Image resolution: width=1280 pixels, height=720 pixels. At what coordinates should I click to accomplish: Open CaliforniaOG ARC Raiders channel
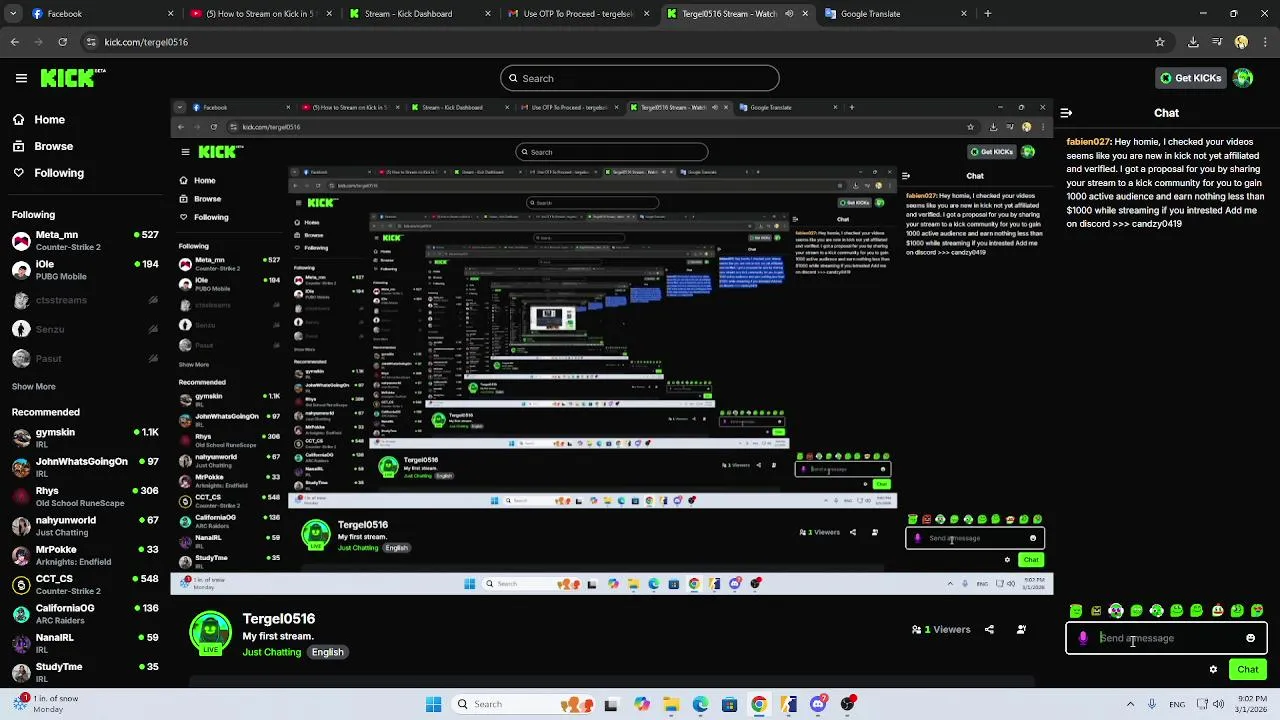(x=85, y=613)
